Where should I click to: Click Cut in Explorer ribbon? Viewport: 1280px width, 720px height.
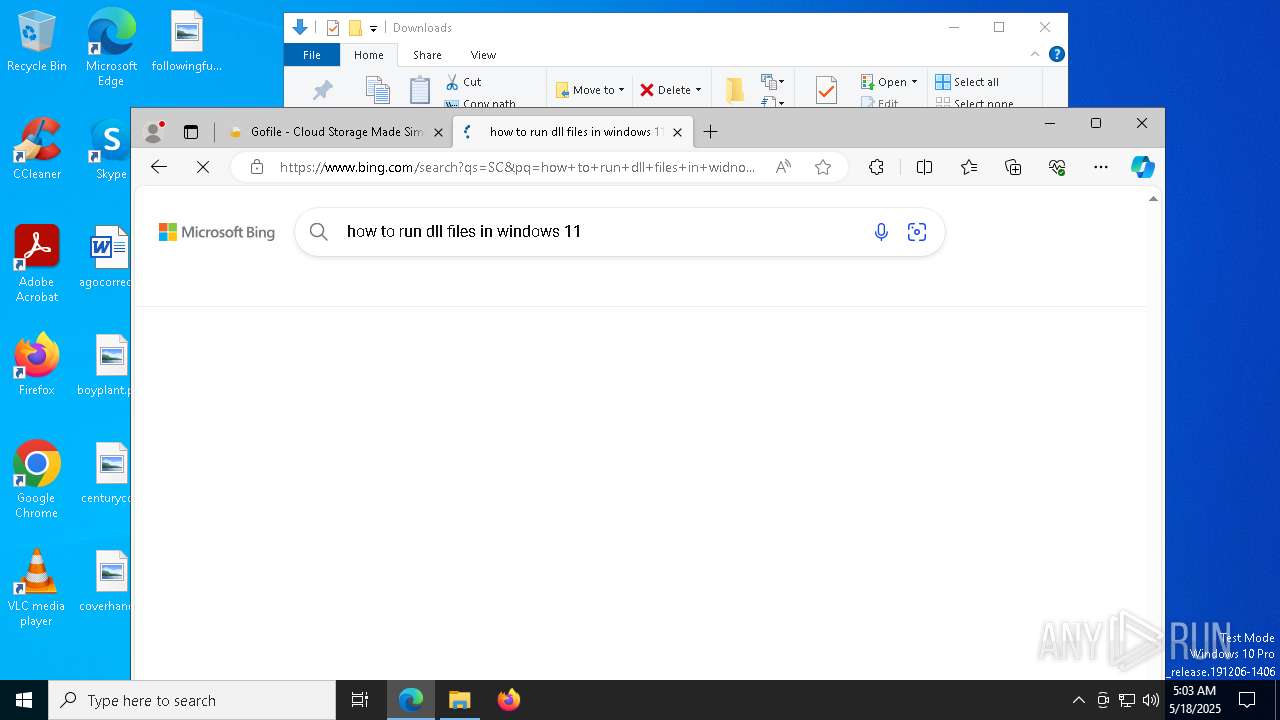pos(463,82)
